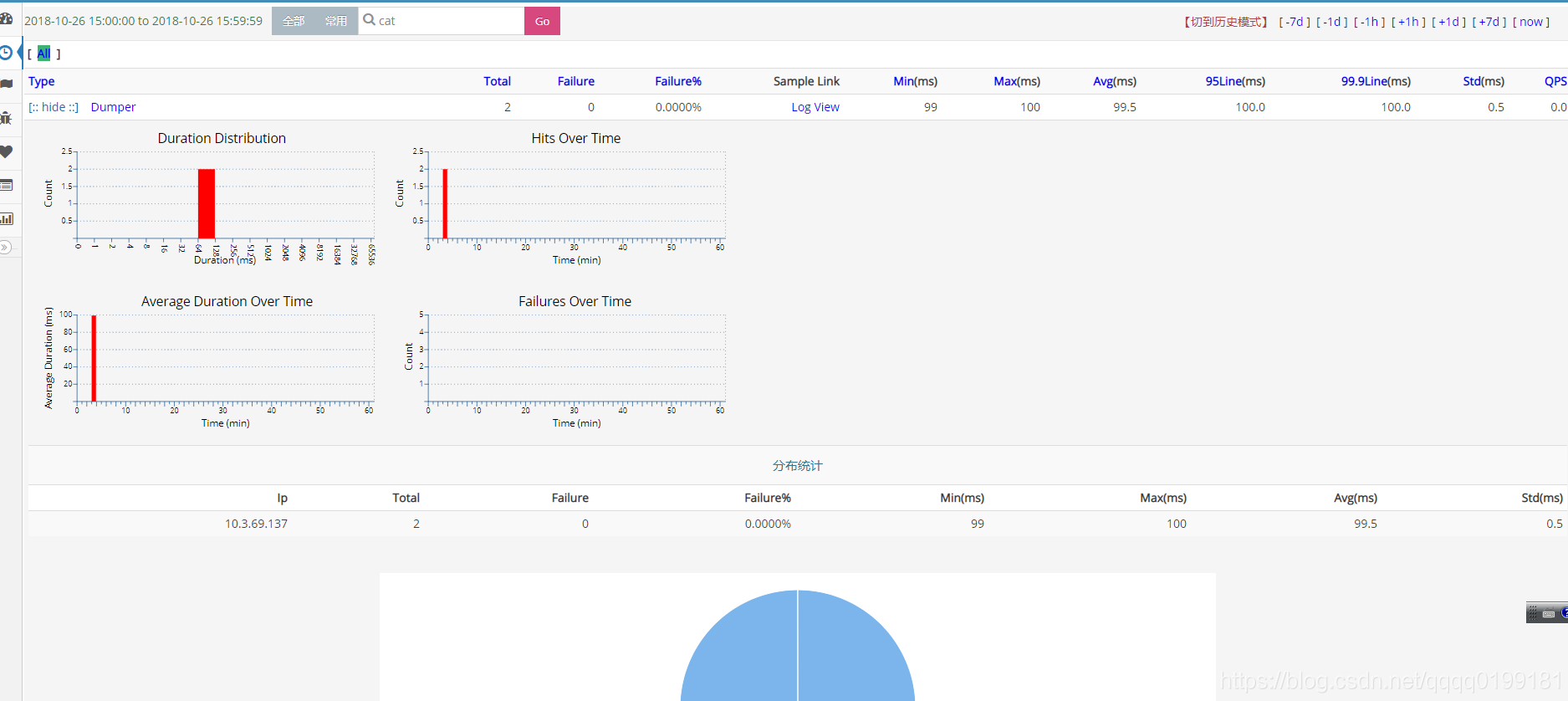Screen dimensions: 1568x701
Task: Advance seven days with +7d
Action: coord(1489,22)
